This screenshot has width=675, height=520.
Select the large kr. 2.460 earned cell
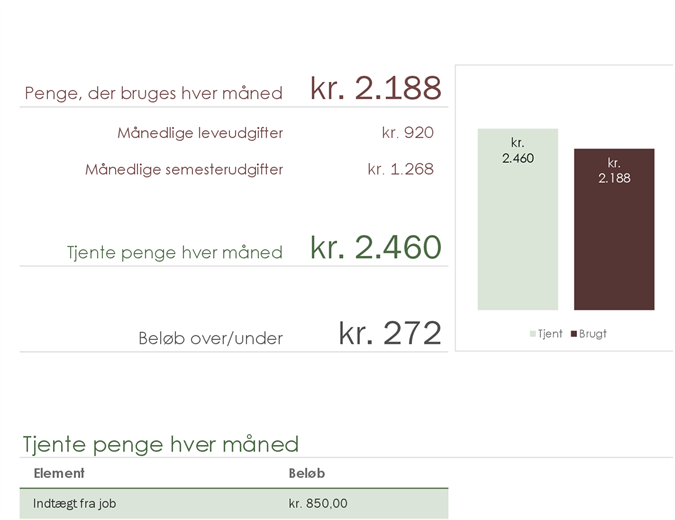tap(376, 248)
